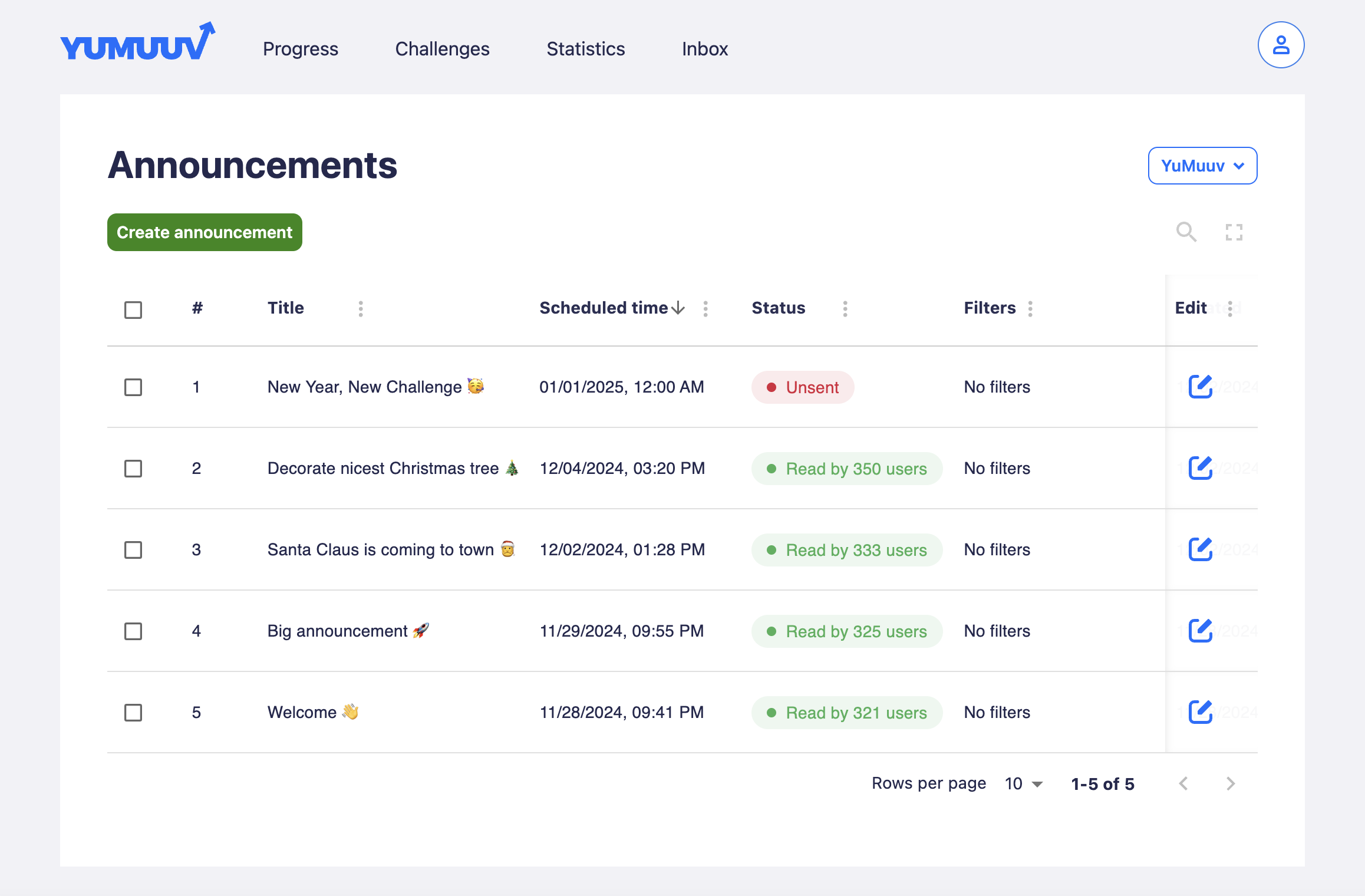
Task: Click the Title column header
Action: (x=286, y=308)
